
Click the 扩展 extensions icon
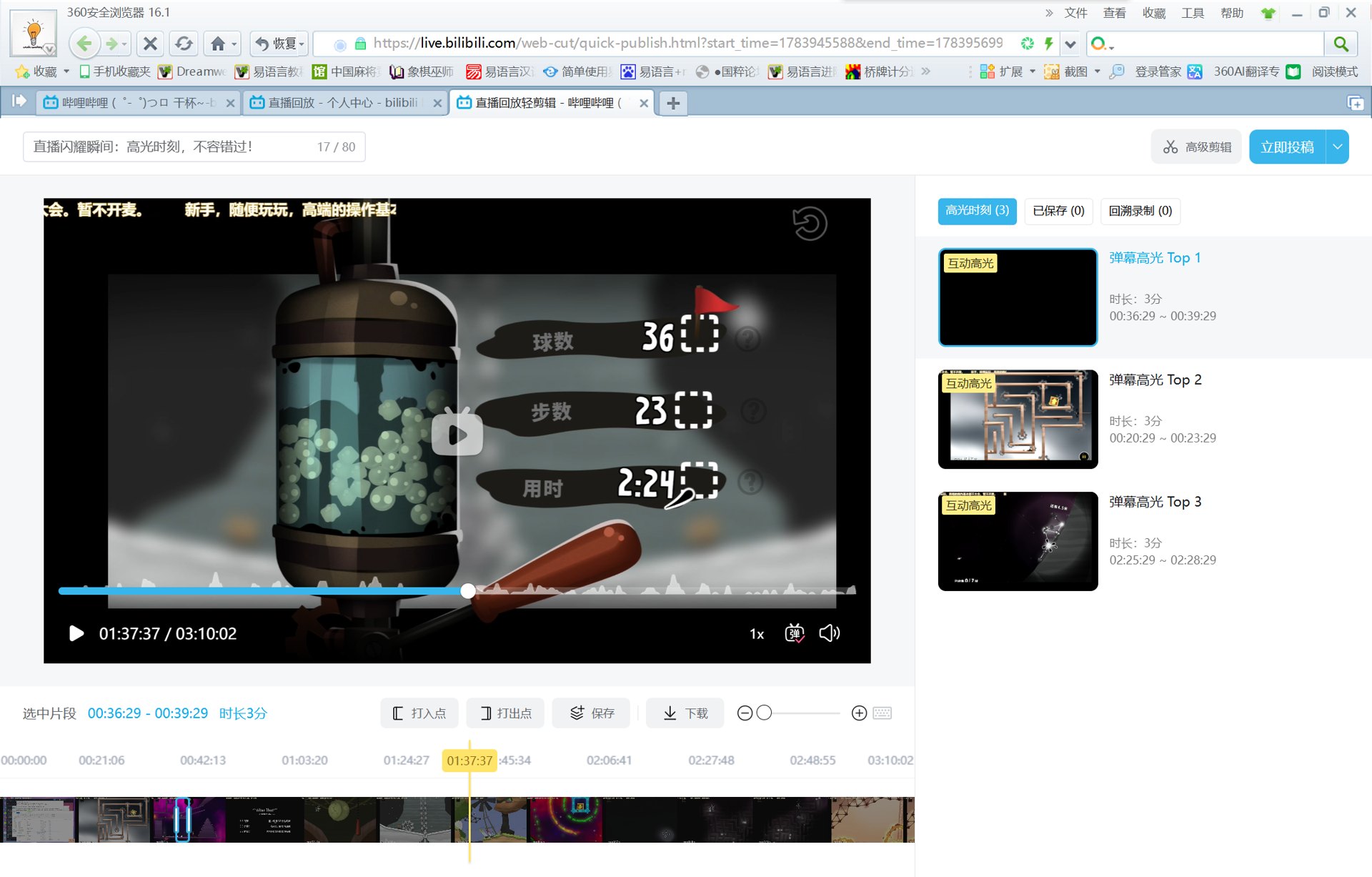tap(1001, 71)
